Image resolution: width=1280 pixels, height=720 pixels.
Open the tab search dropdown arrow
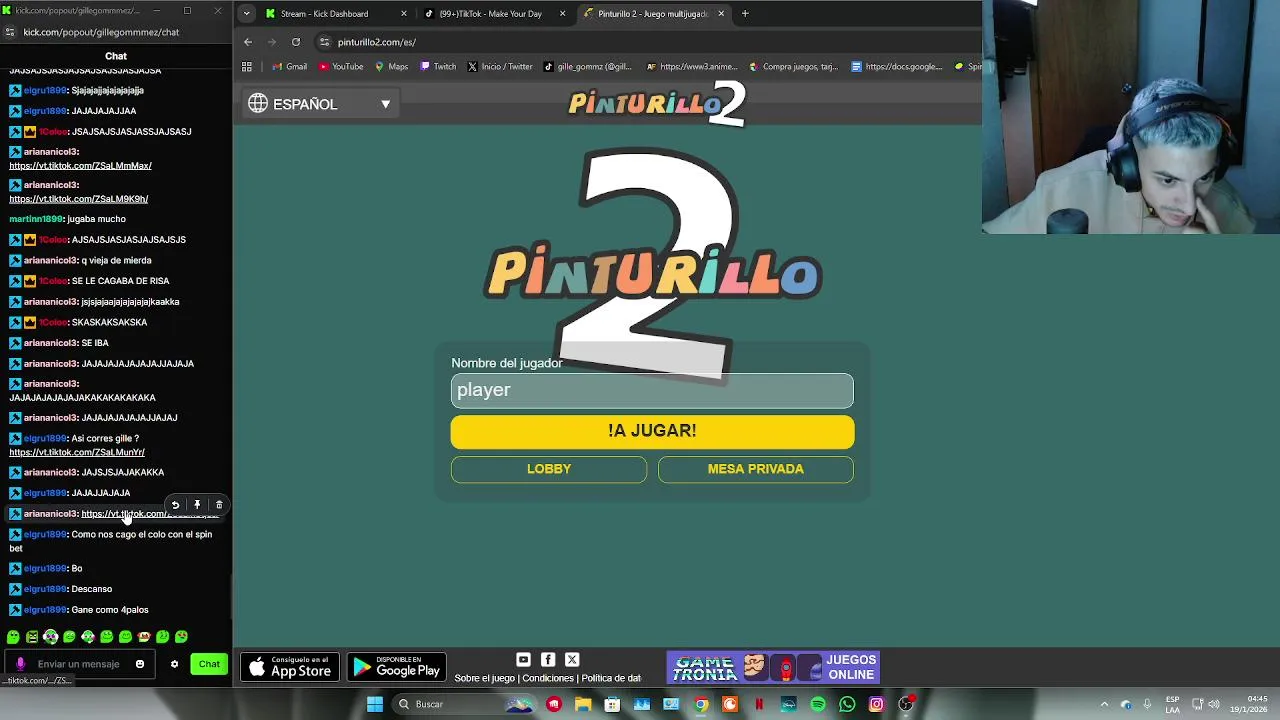click(246, 14)
